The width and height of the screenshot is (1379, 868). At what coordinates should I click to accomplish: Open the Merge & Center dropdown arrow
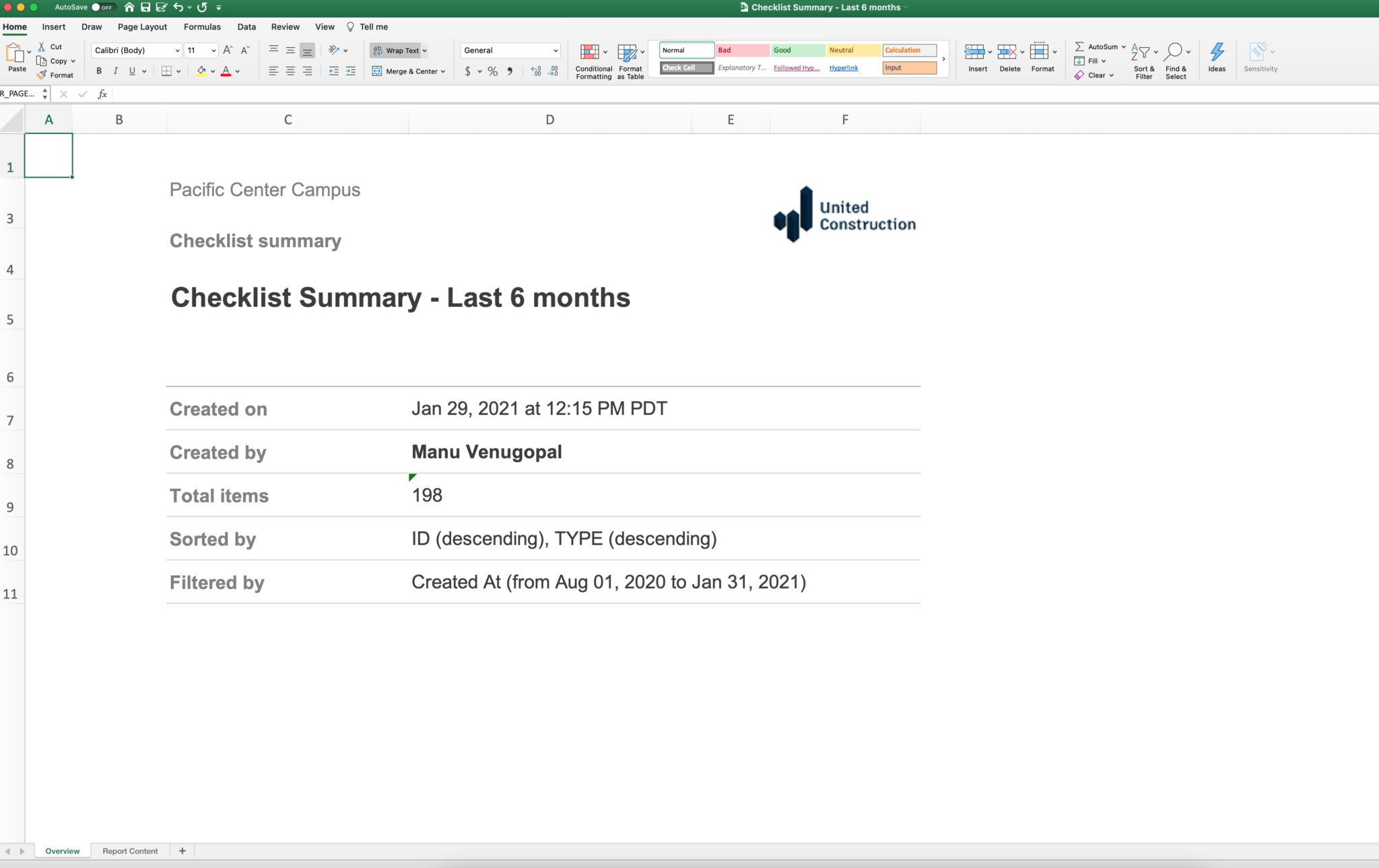click(443, 71)
